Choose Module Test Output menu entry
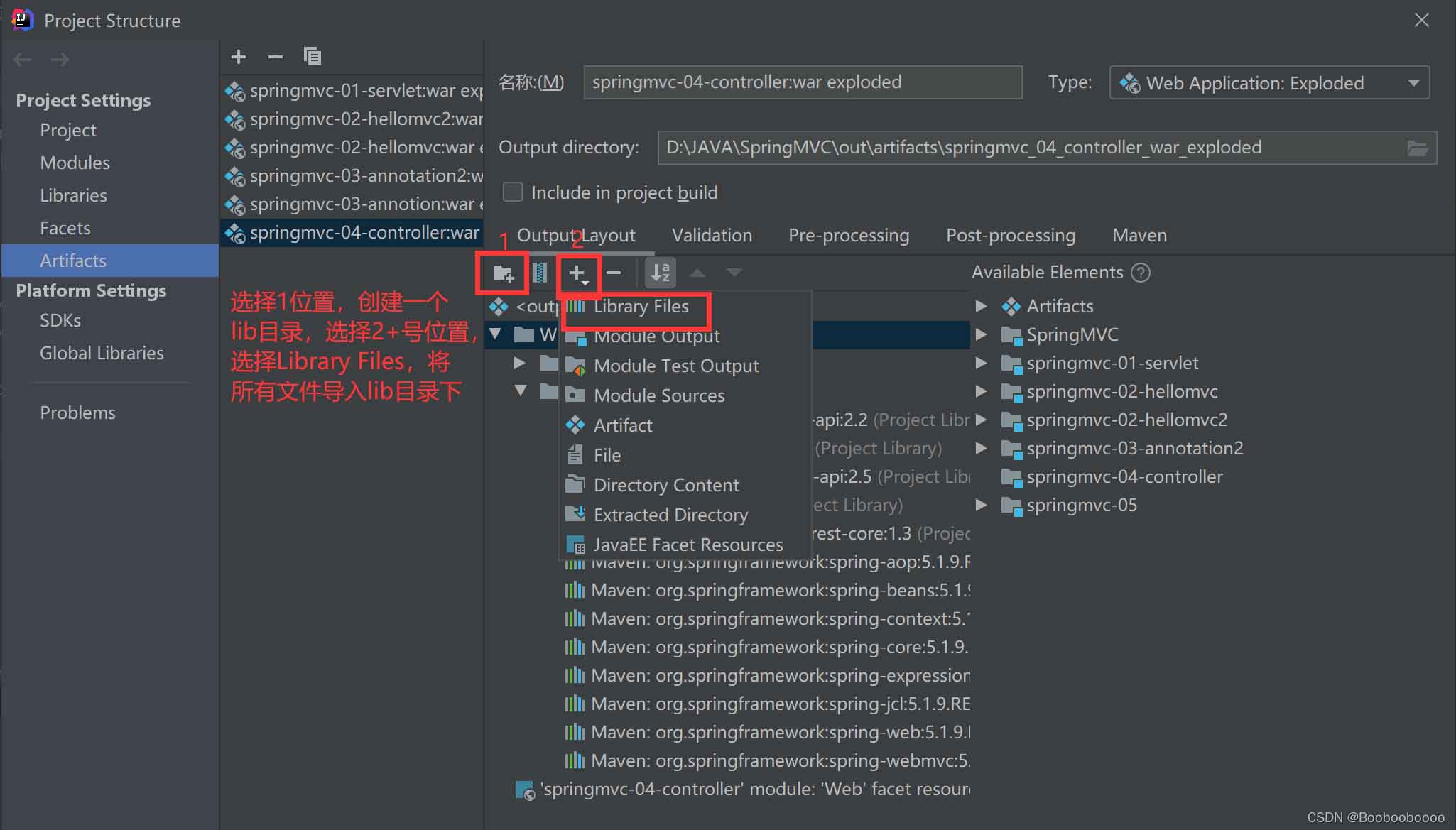The height and width of the screenshot is (830, 1456). (686, 366)
